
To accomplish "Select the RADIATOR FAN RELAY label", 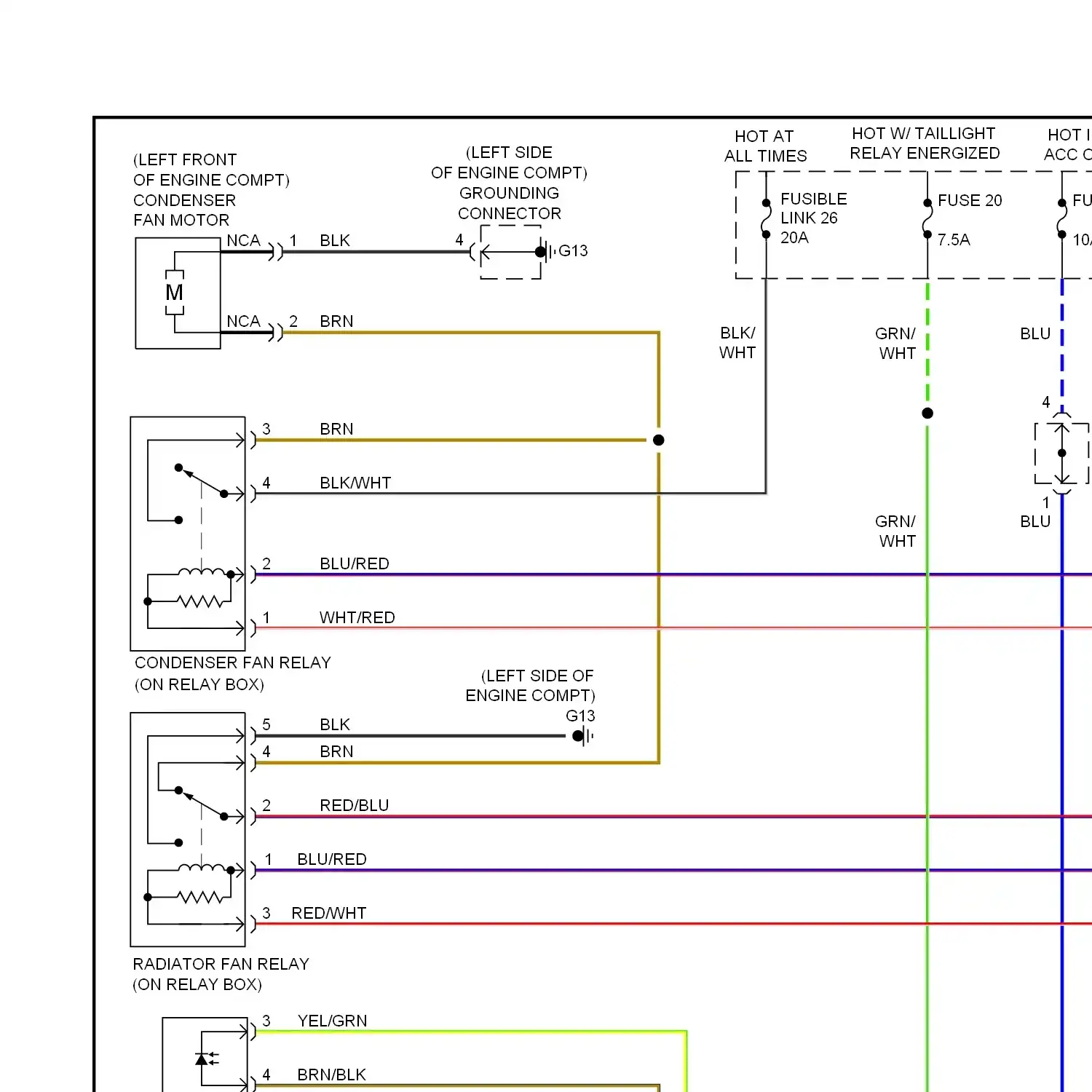I will 221,964.
